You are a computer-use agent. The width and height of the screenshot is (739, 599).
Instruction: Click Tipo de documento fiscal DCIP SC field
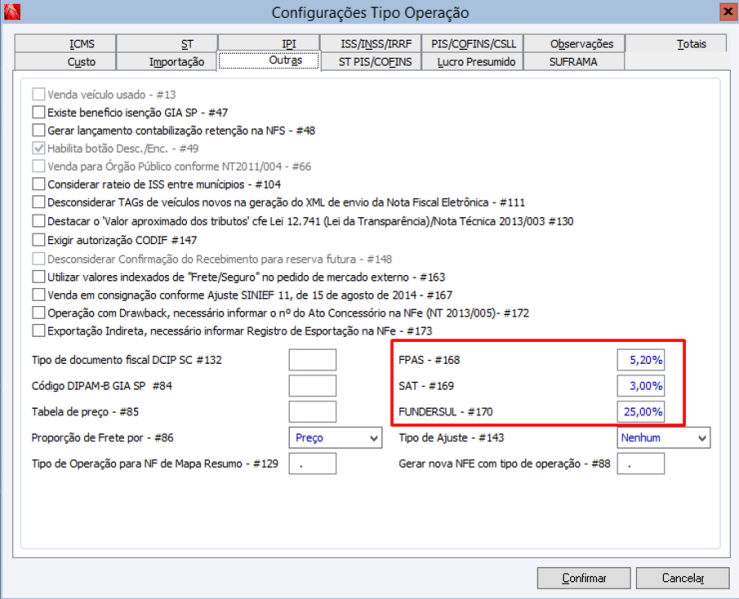[x=312, y=360]
